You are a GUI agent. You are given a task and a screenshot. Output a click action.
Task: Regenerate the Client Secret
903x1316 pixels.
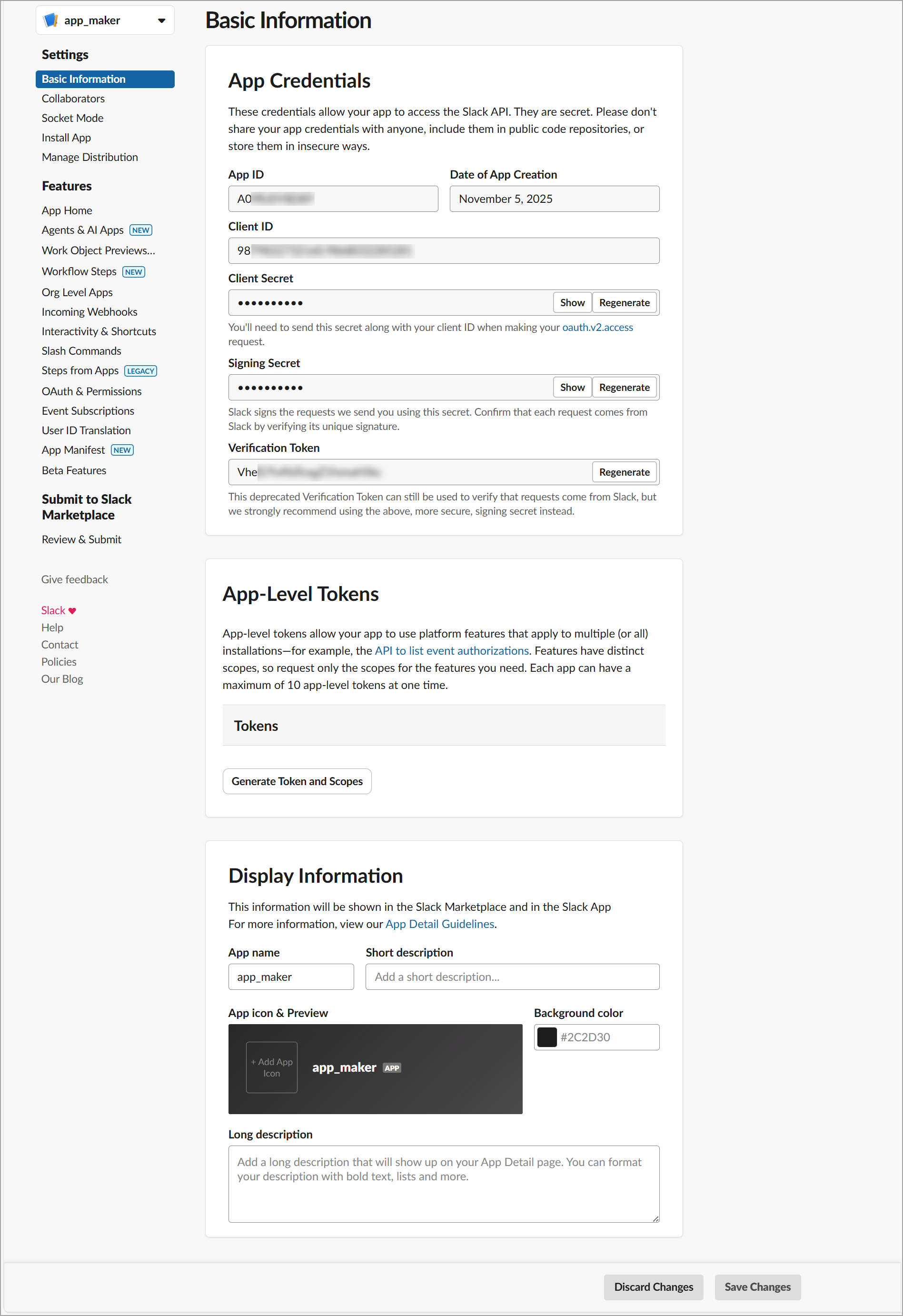[x=625, y=302]
